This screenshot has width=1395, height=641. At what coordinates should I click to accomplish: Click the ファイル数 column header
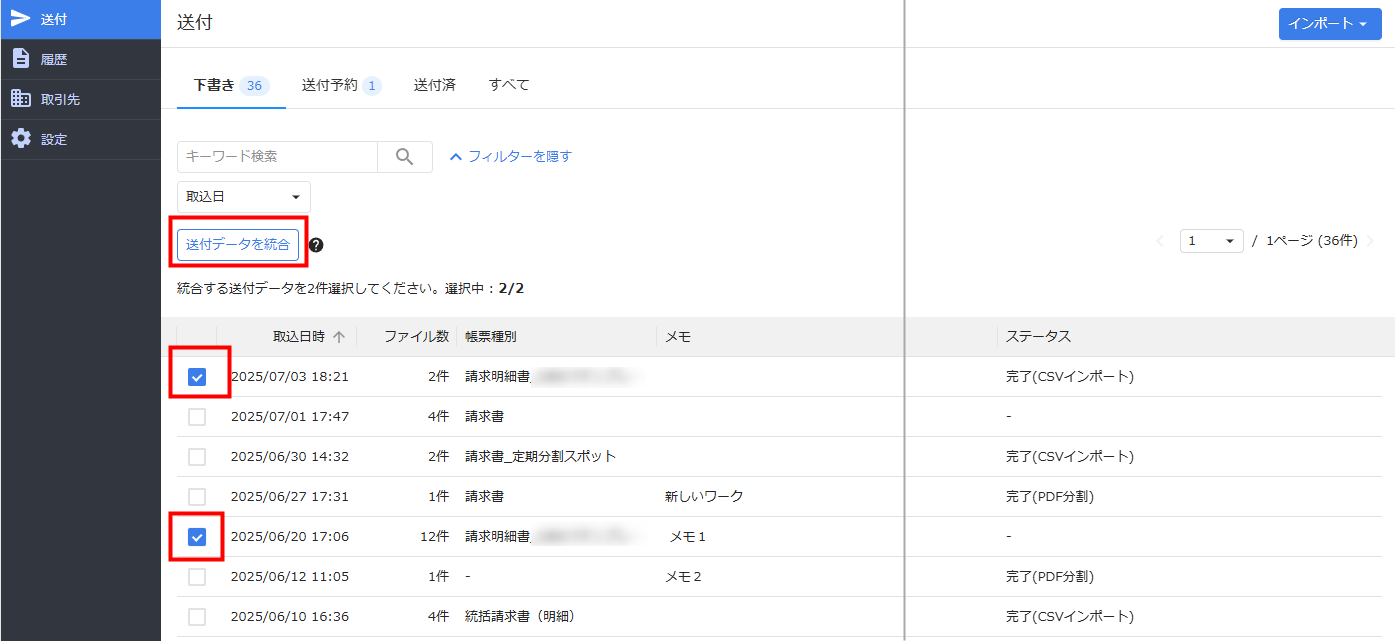click(x=416, y=337)
